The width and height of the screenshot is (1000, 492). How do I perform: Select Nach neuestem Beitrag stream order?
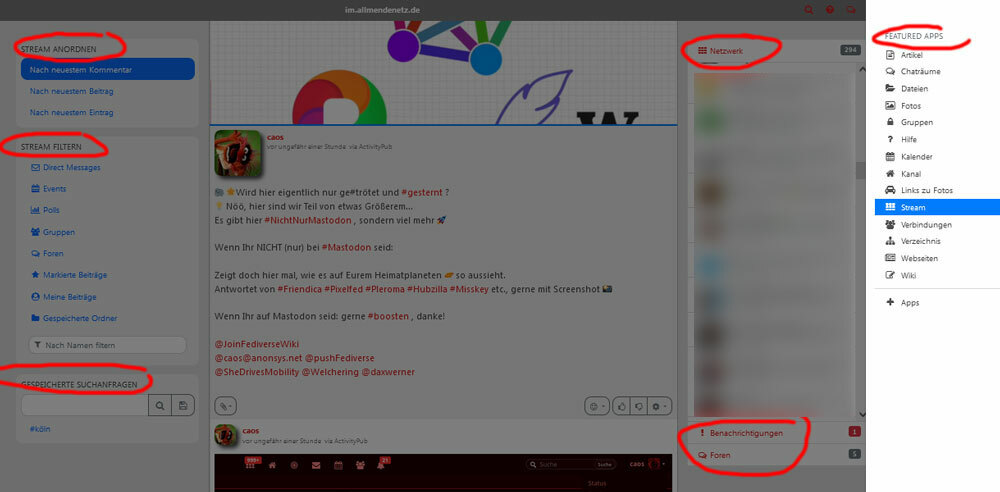coord(71,91)
